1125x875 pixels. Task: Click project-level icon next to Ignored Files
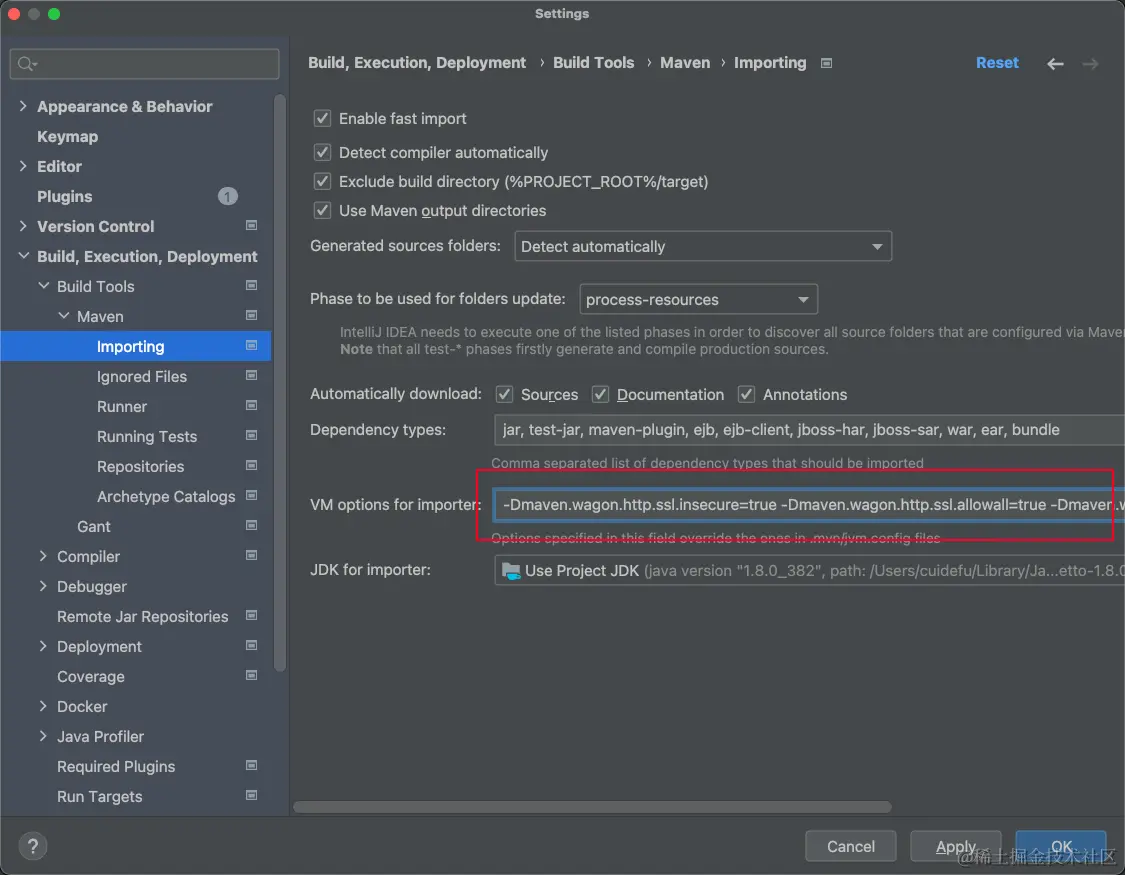[251, 376]
